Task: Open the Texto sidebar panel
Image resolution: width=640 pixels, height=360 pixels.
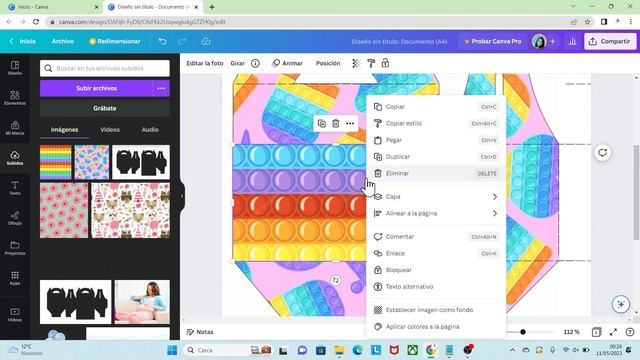Action: (x=15, y=187)
